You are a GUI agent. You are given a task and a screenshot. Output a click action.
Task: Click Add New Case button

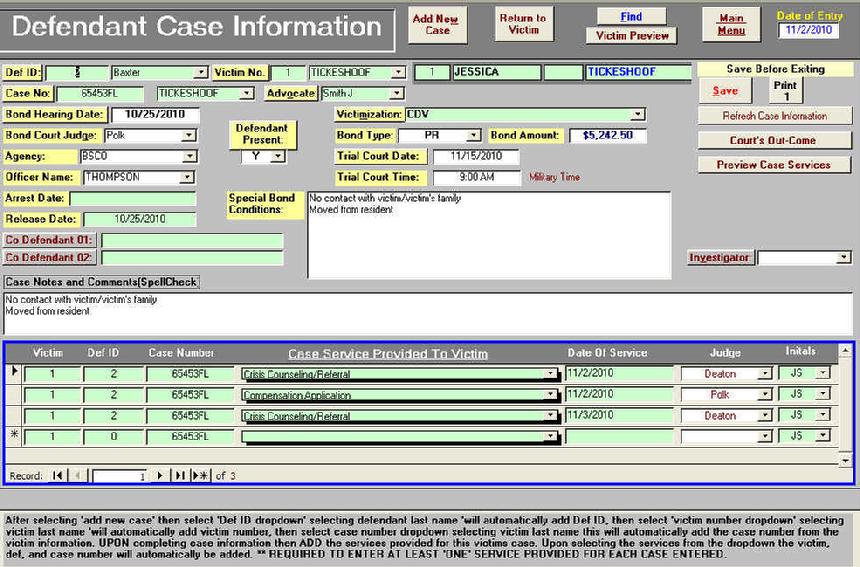click(x=437, y=25)
